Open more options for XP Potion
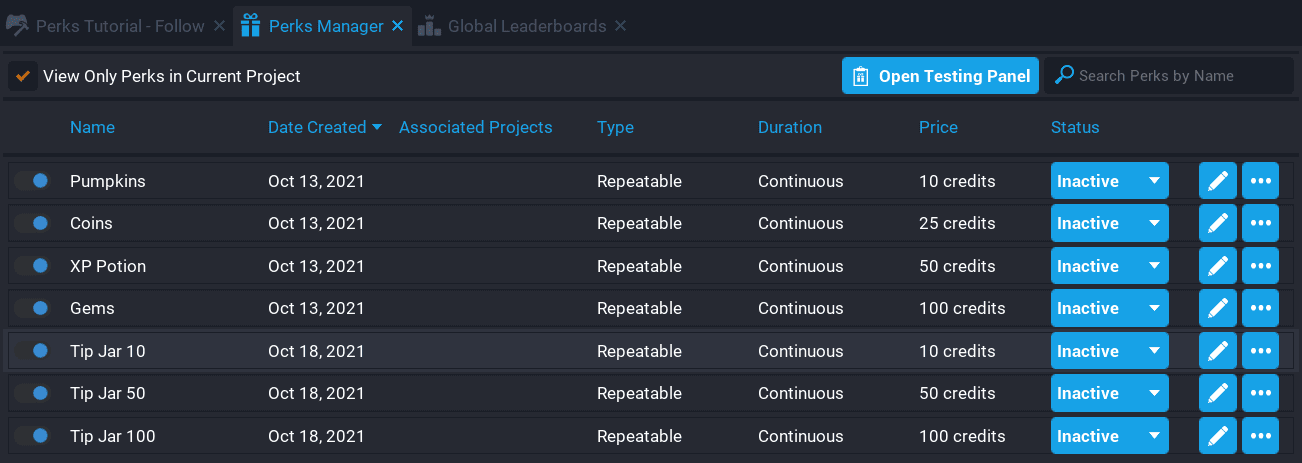The width and height of the screenshot is (1302, 463). [1260, 266]
